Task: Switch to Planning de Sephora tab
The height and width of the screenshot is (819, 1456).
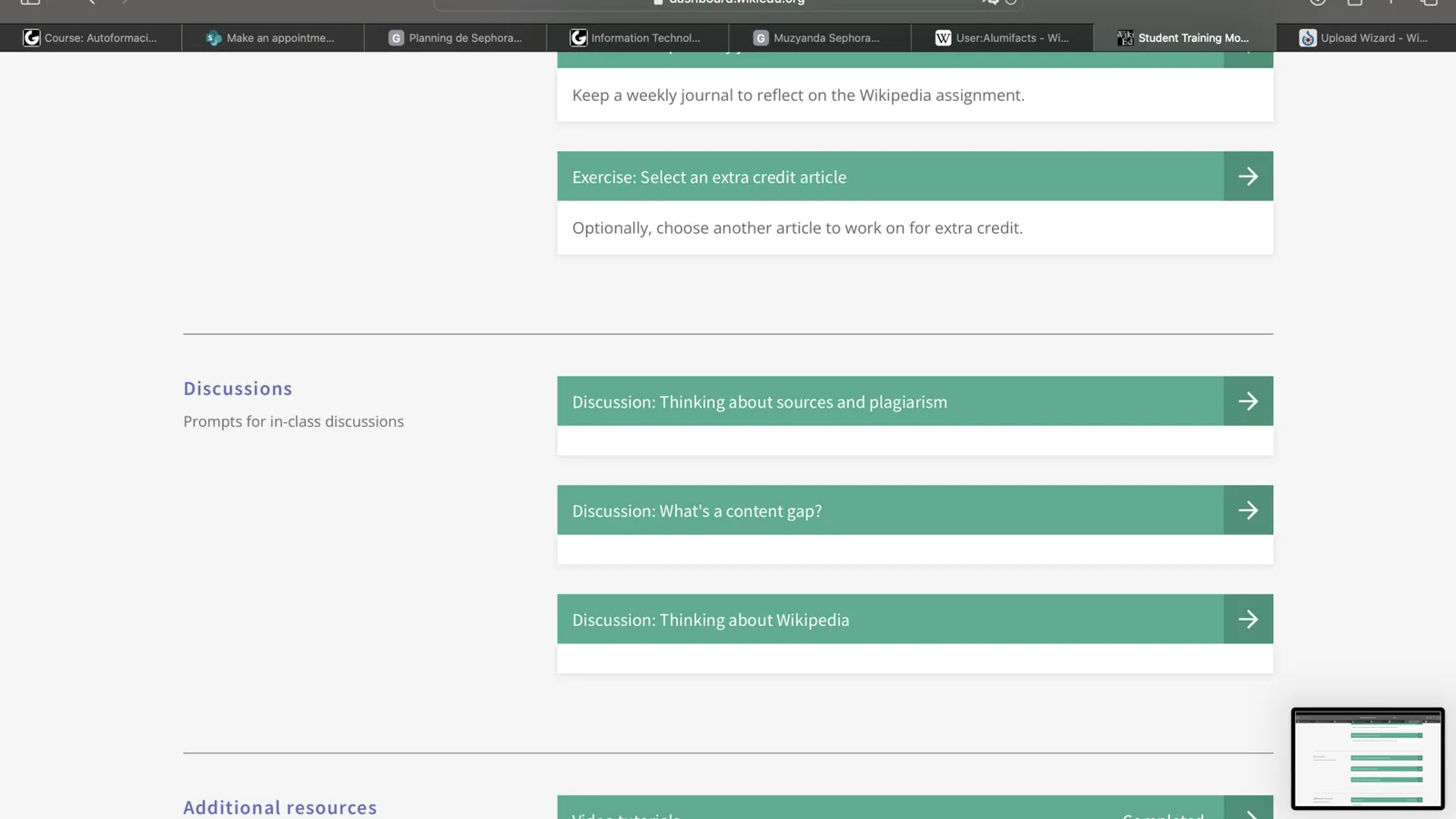Action: coord(455,37)
